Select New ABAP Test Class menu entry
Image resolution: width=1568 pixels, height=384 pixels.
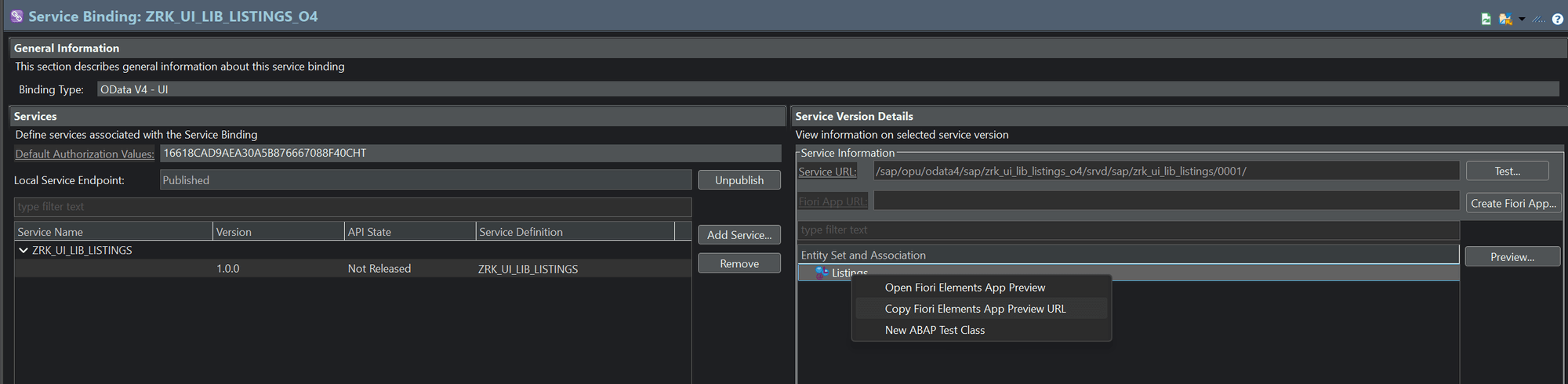pyautogui.click(x=935, y=330)
